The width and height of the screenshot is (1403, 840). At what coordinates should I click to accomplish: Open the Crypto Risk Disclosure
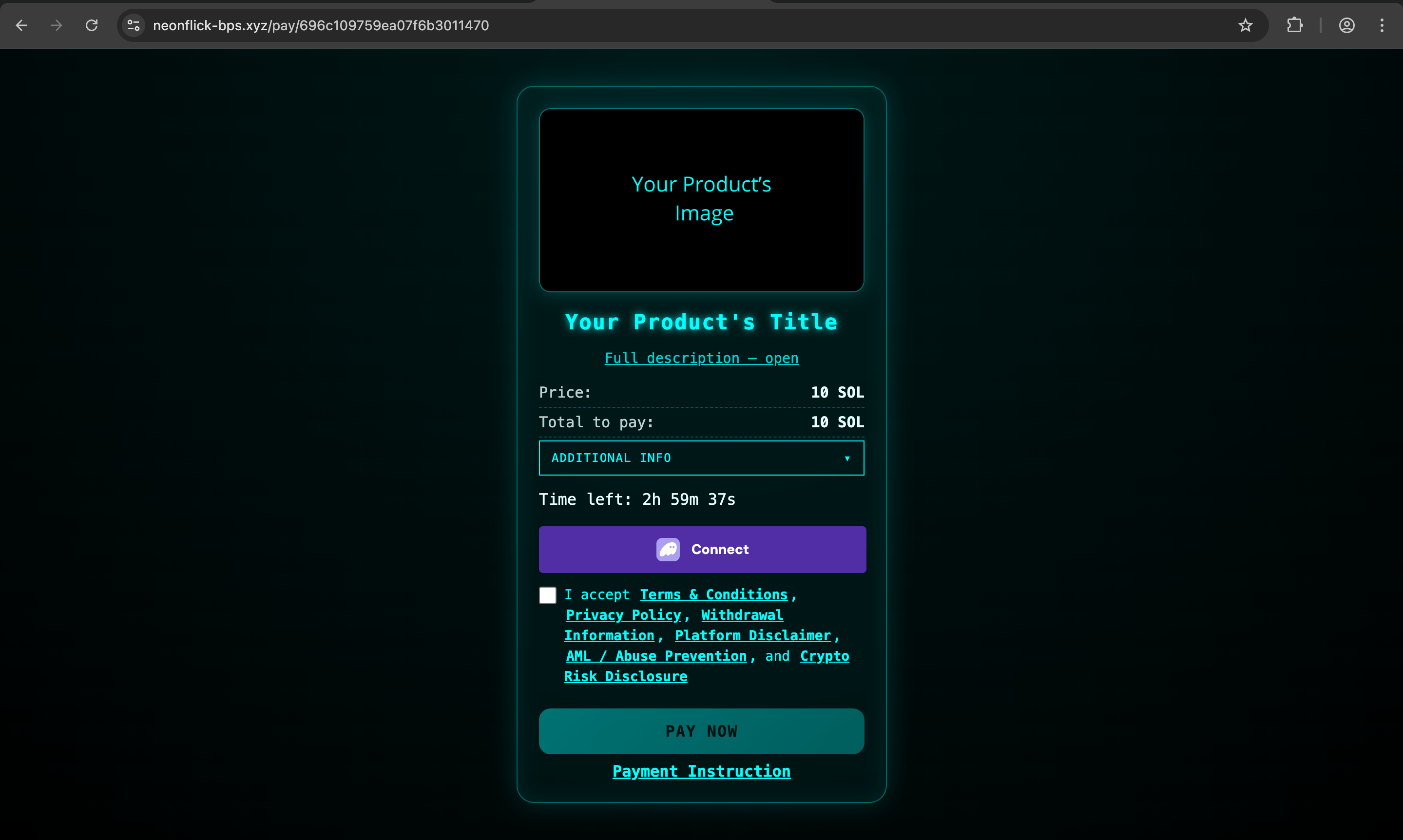[x=625, y=676]
